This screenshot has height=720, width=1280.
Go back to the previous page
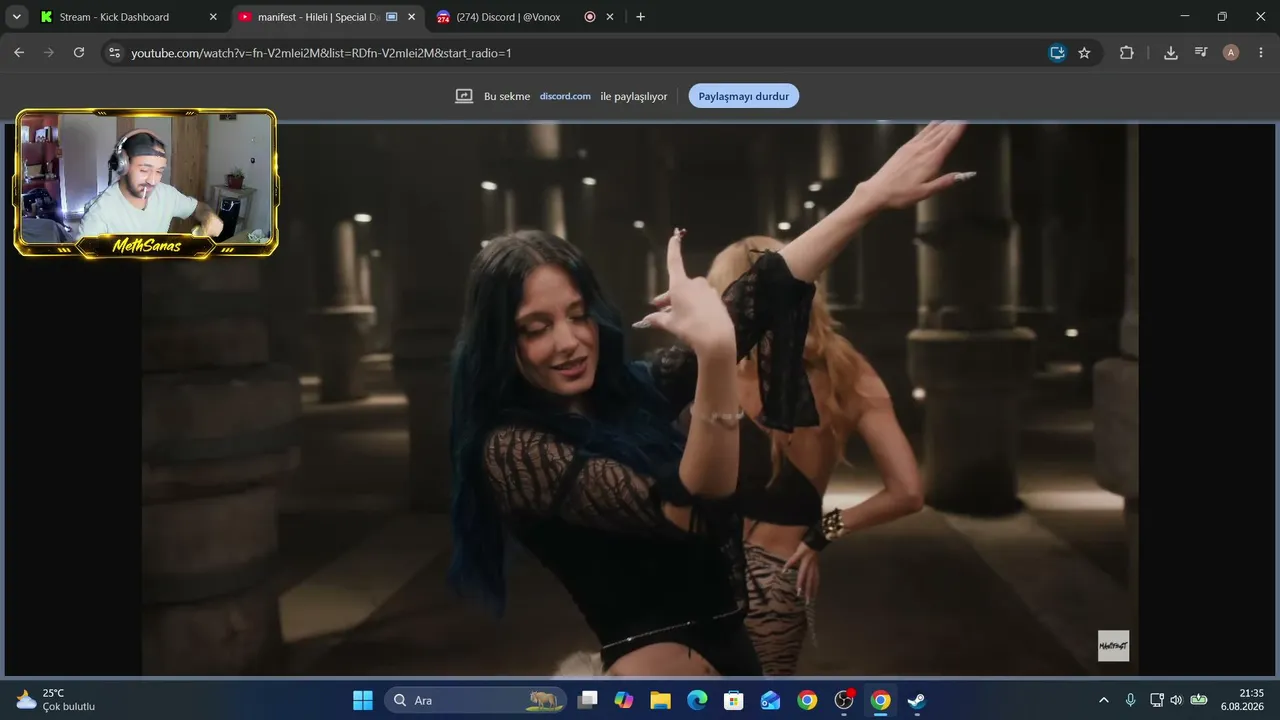pyautogui.click(x=19, y=53)
